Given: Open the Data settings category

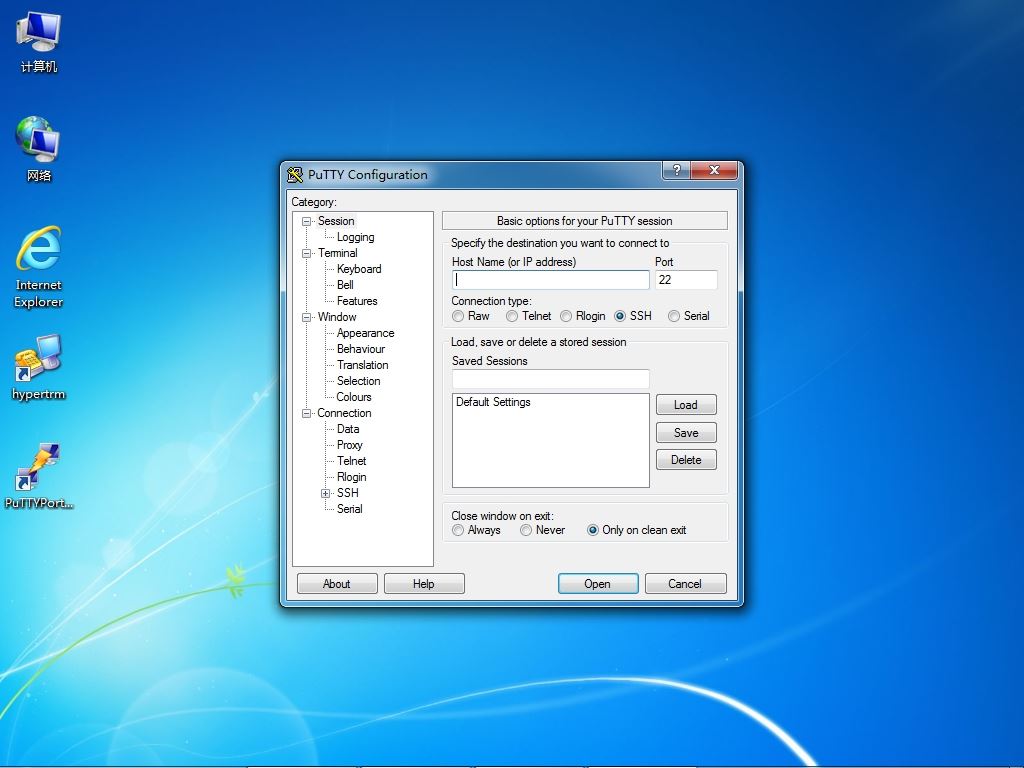Looking at the screenshot, I should (x=347, y=429).
